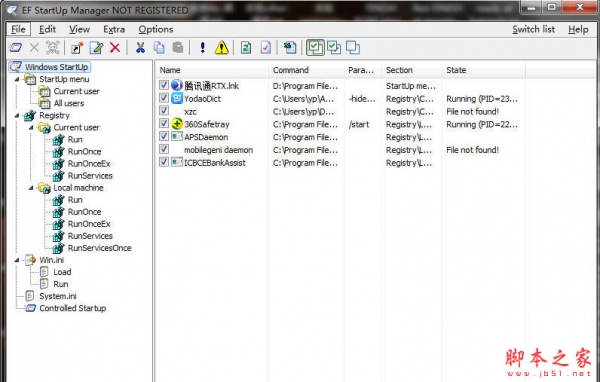This screenshot has height=382, width=600.
Task: Click the 腾讯通RTX.lnk entry icon
Action: 176,85
